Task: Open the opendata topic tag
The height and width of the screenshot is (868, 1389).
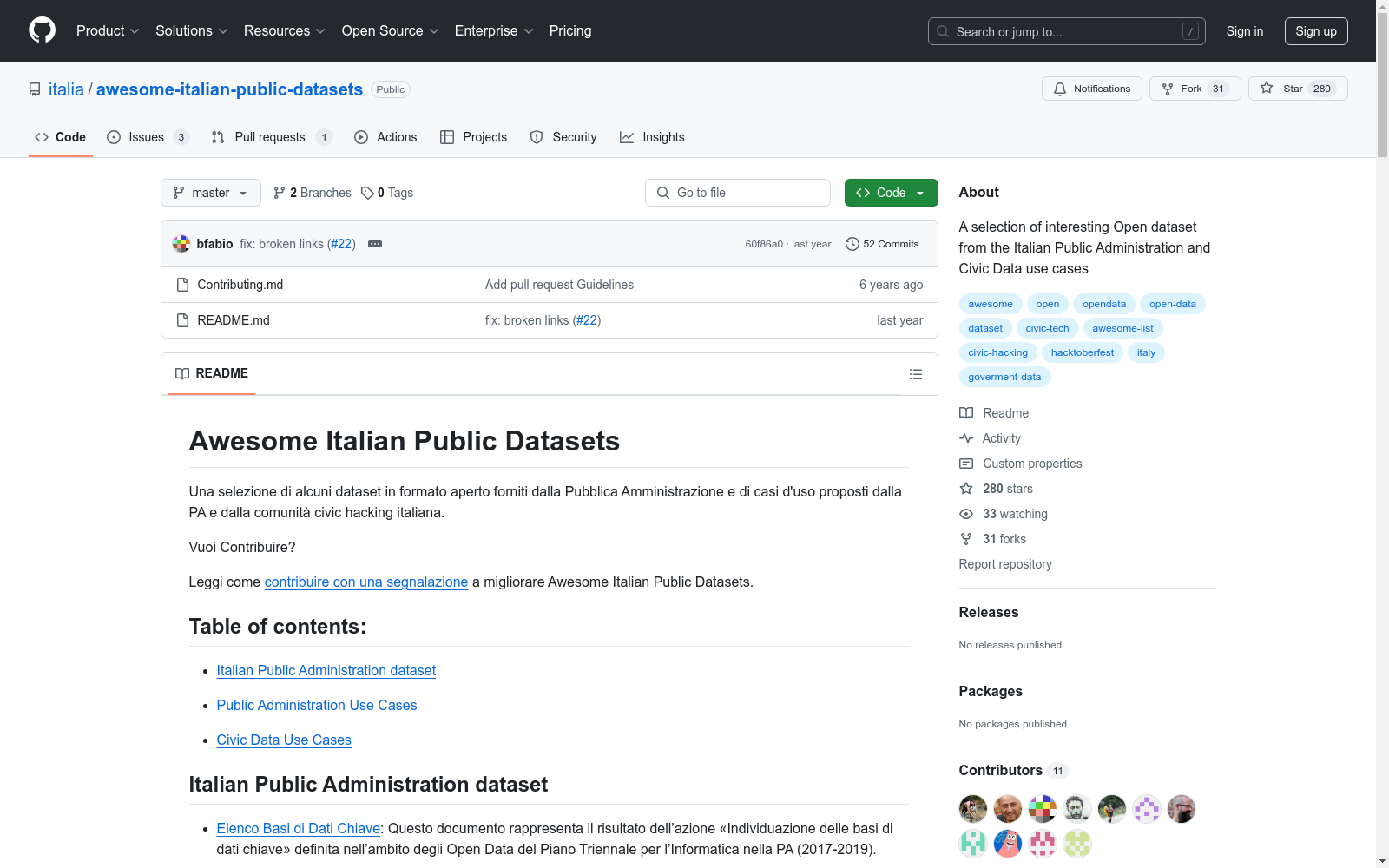Action: 1104,304
